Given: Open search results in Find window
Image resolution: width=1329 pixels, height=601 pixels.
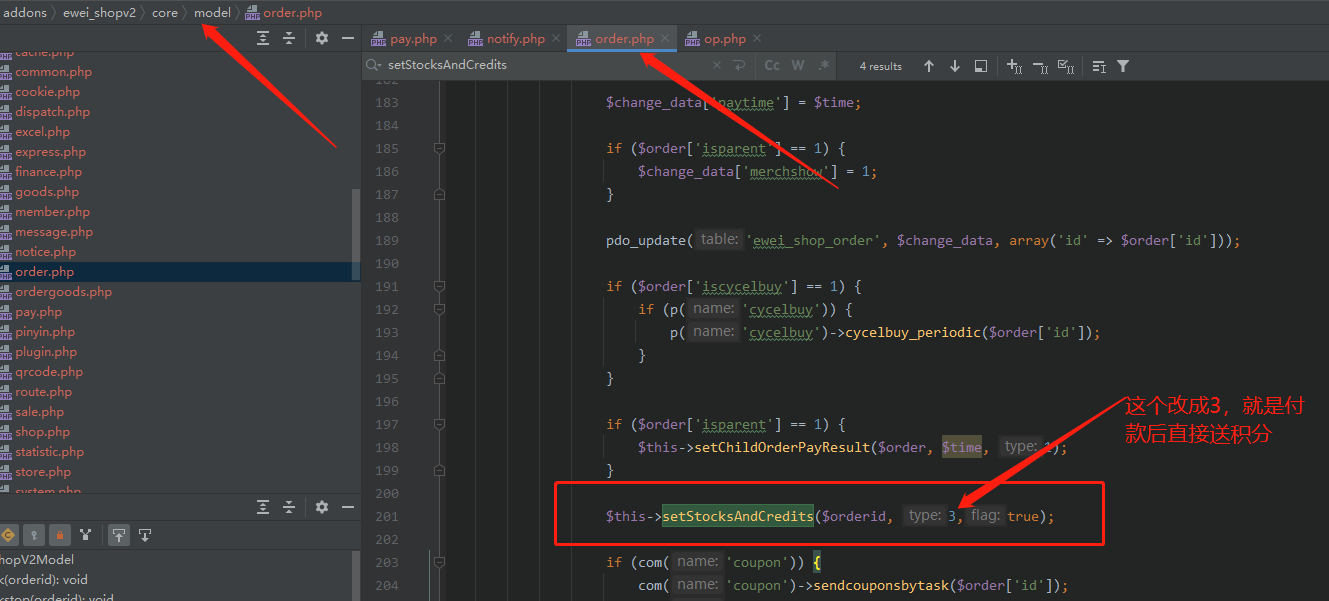Looking at the screenshot, I should pos(981,66).
